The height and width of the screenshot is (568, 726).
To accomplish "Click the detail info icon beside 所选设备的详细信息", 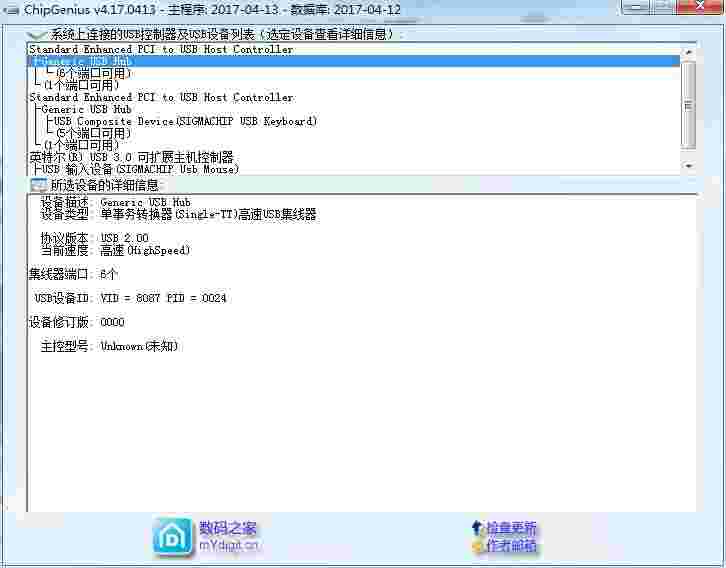I will (38, 185).
